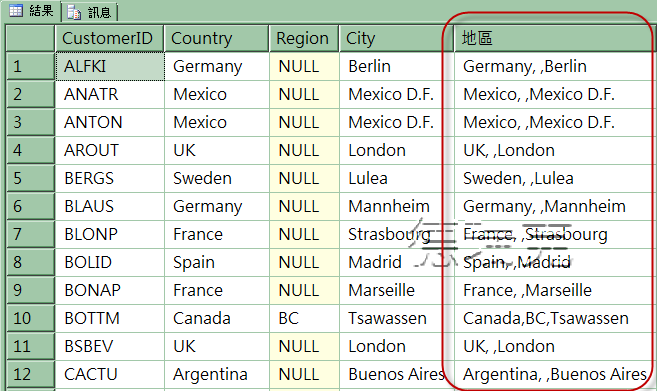
Task: Click the BONAP customer ID cell
Action: pos(110,290)
